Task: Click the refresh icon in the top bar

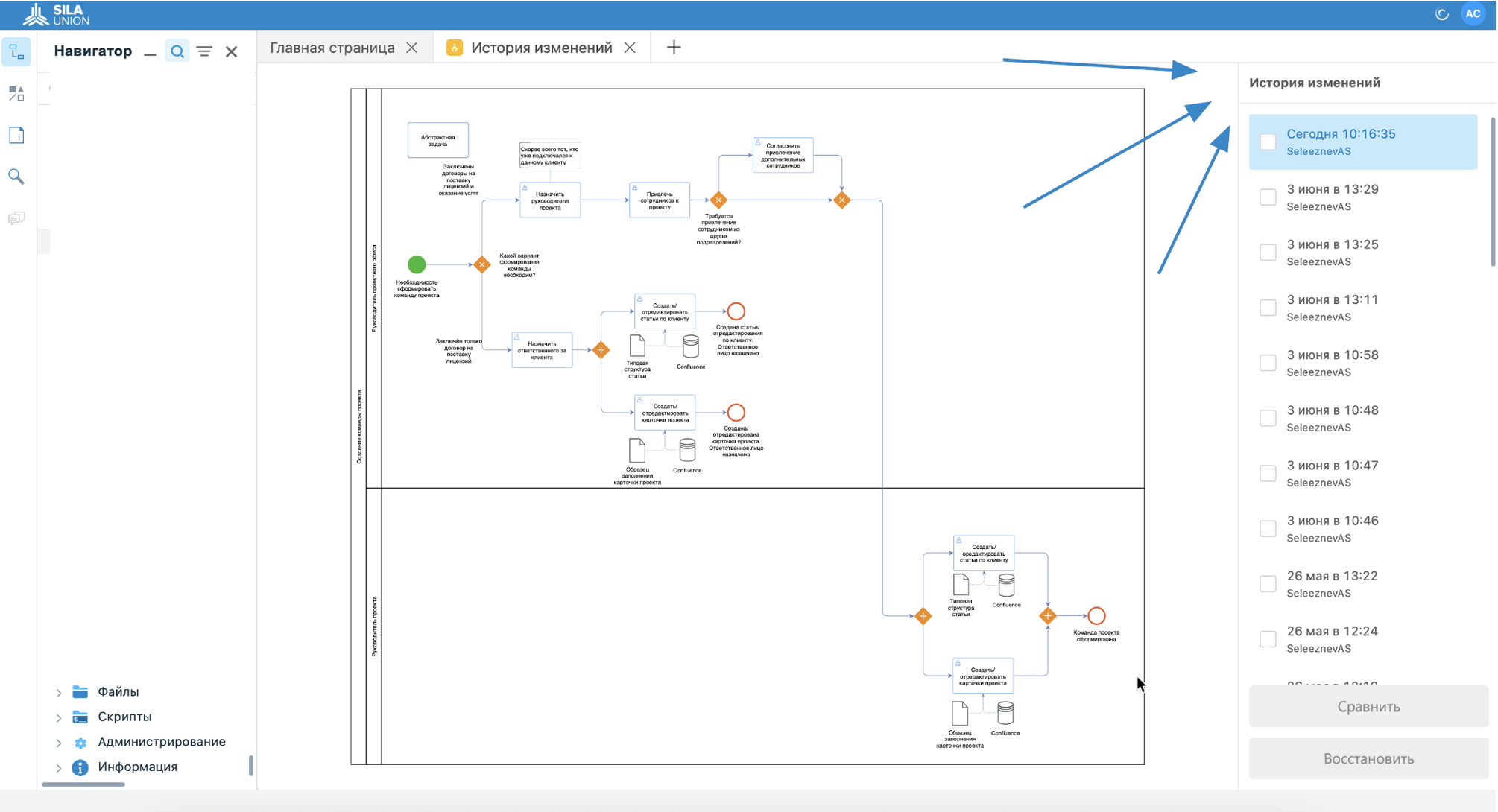Action: [x=1441, y=14]
